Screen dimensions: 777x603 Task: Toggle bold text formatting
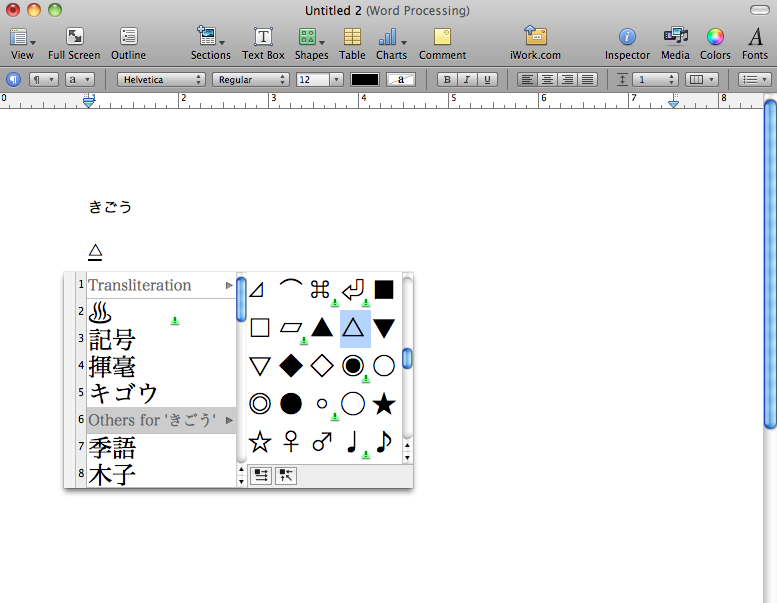[447, 80]
